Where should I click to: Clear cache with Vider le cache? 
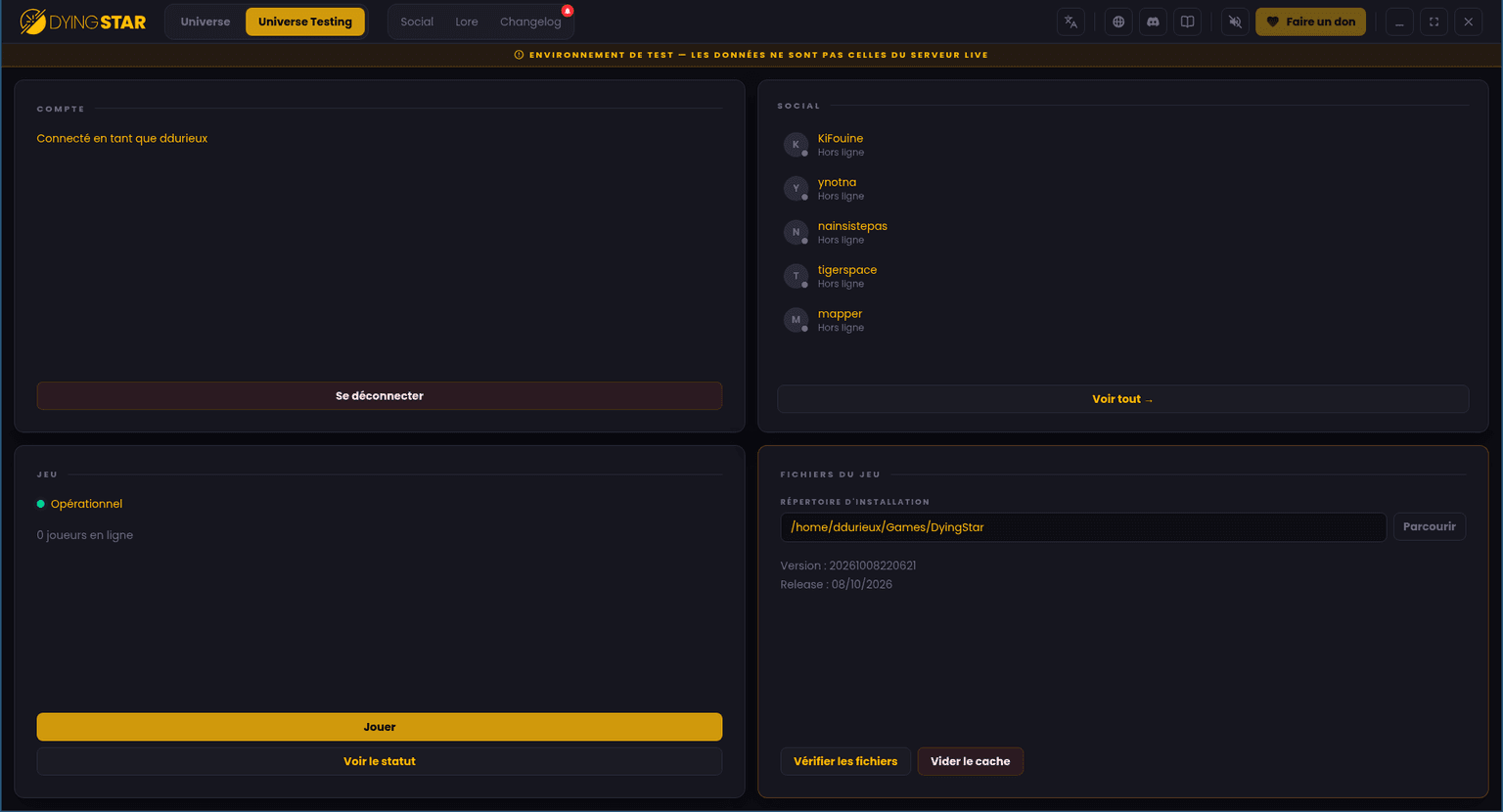point(971,761)
